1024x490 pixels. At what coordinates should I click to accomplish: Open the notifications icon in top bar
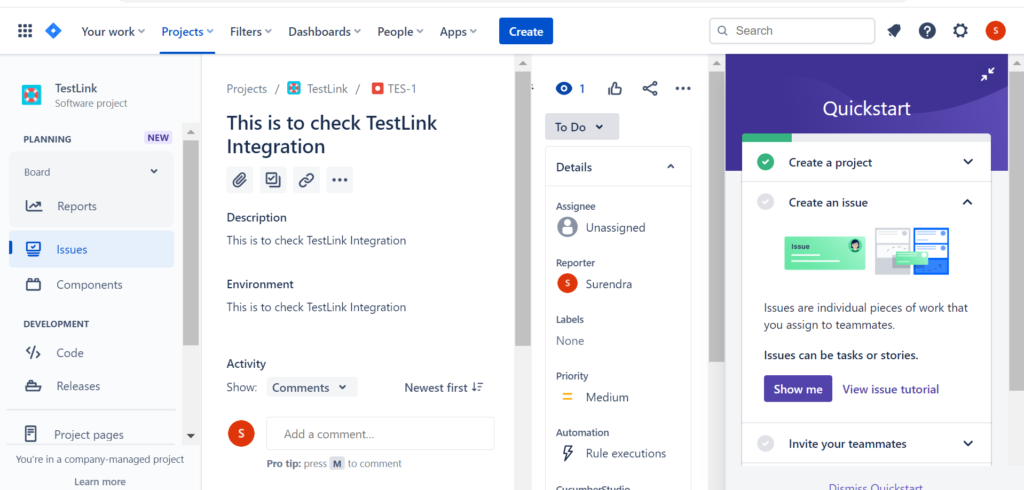click(894, 31)
